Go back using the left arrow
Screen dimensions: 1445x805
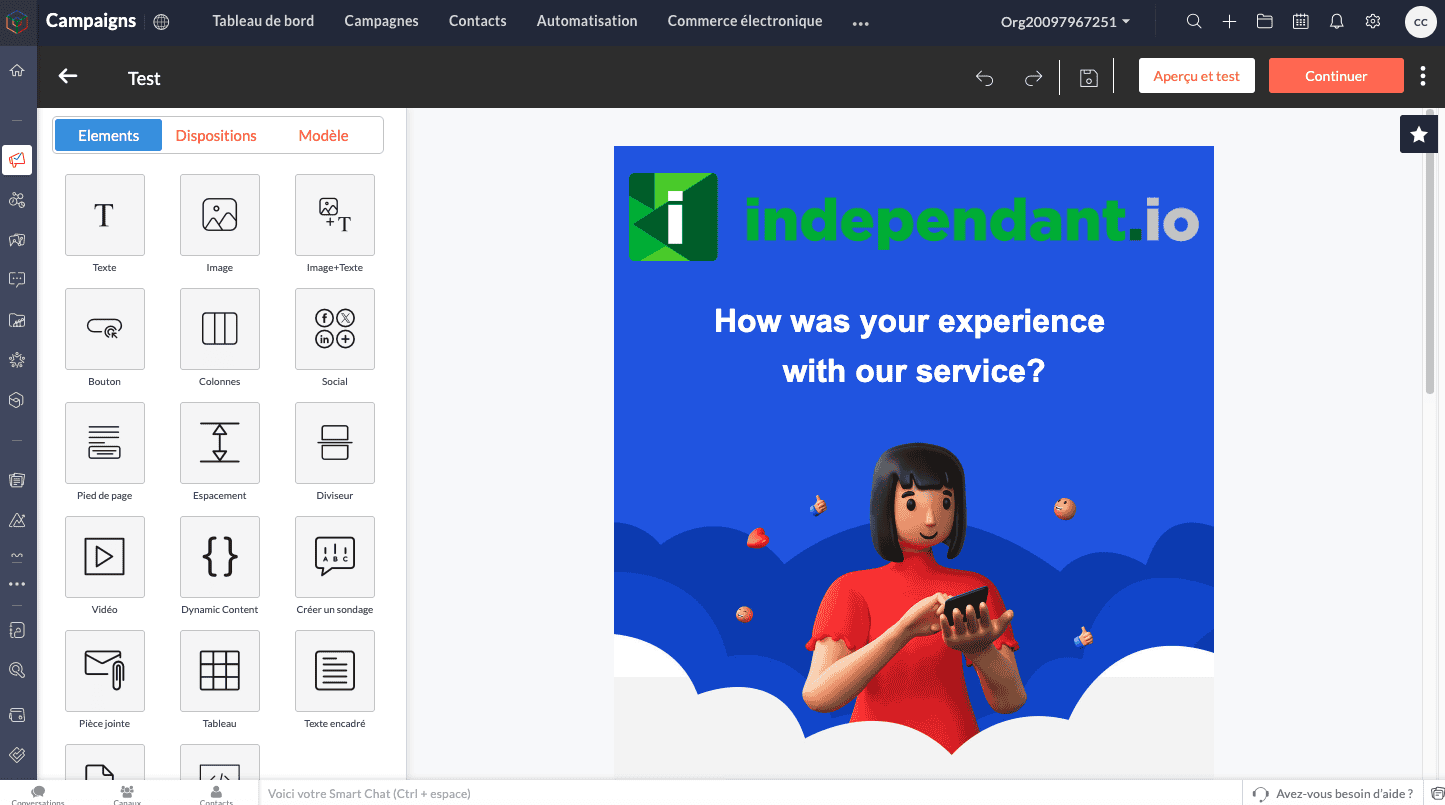pos(68,77)
